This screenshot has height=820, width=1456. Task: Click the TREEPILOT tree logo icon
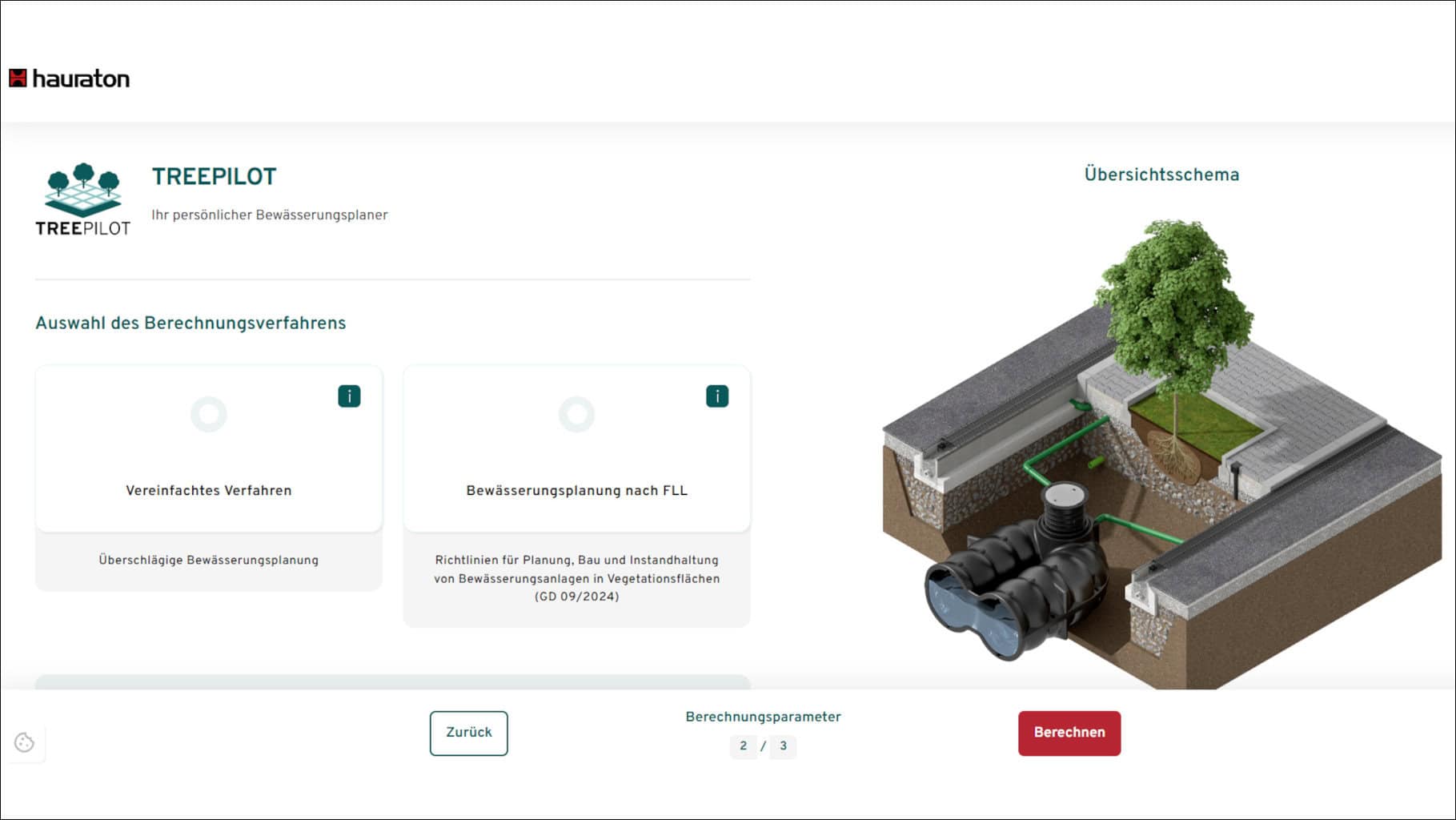point(83,199)
